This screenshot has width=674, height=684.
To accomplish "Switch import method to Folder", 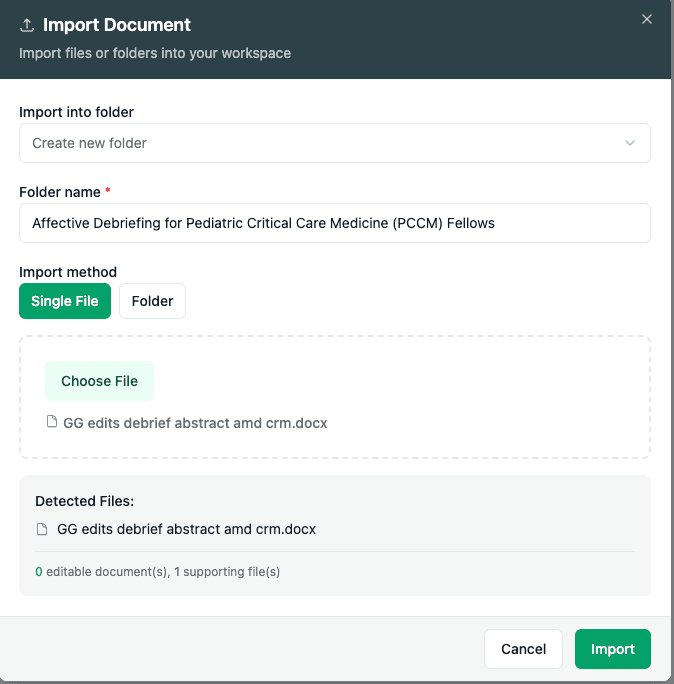I will [152, 301].
